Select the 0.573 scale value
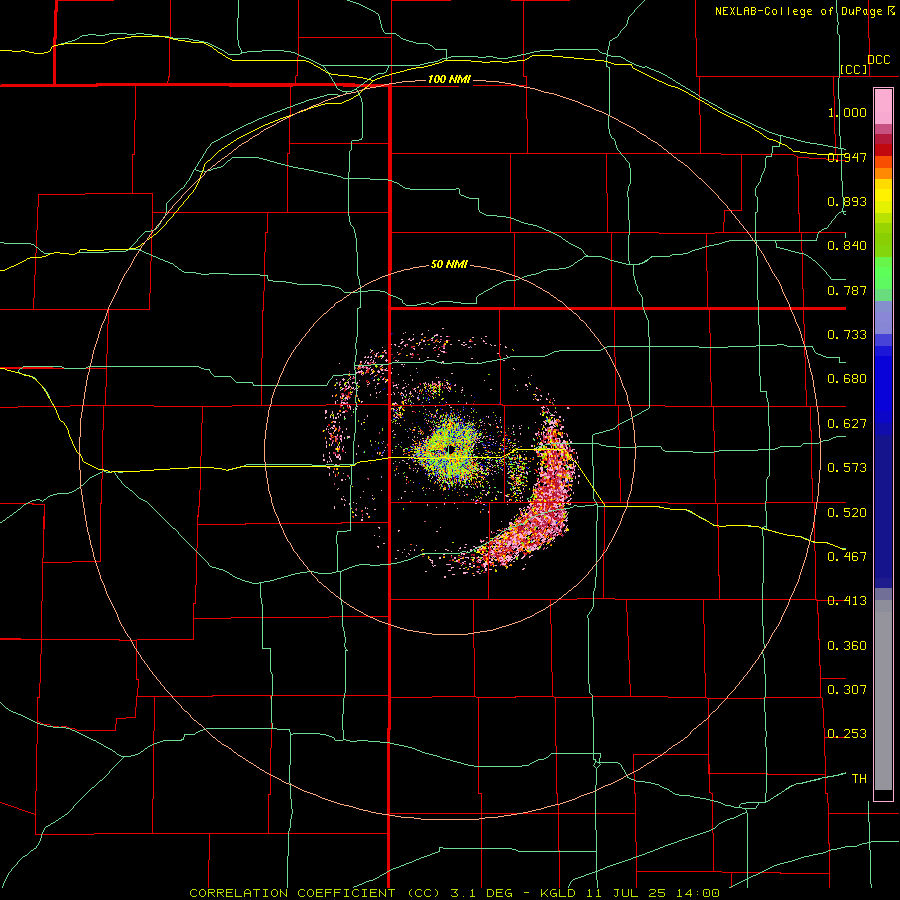900x900 pixels. point(847,468)
